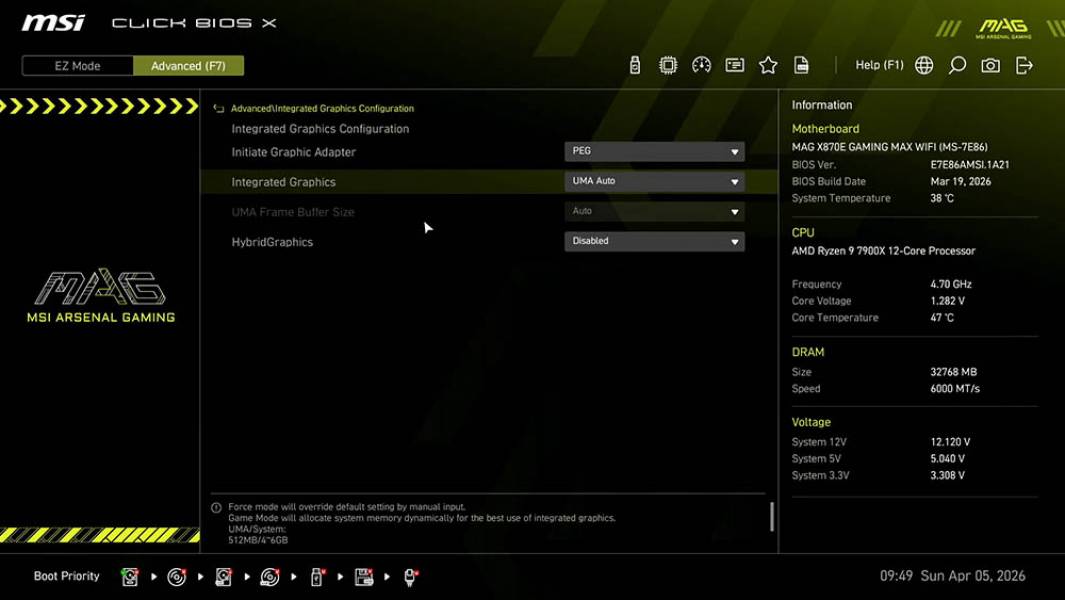
Task: Open the language selection globe icon
Action: coord(924,64)
